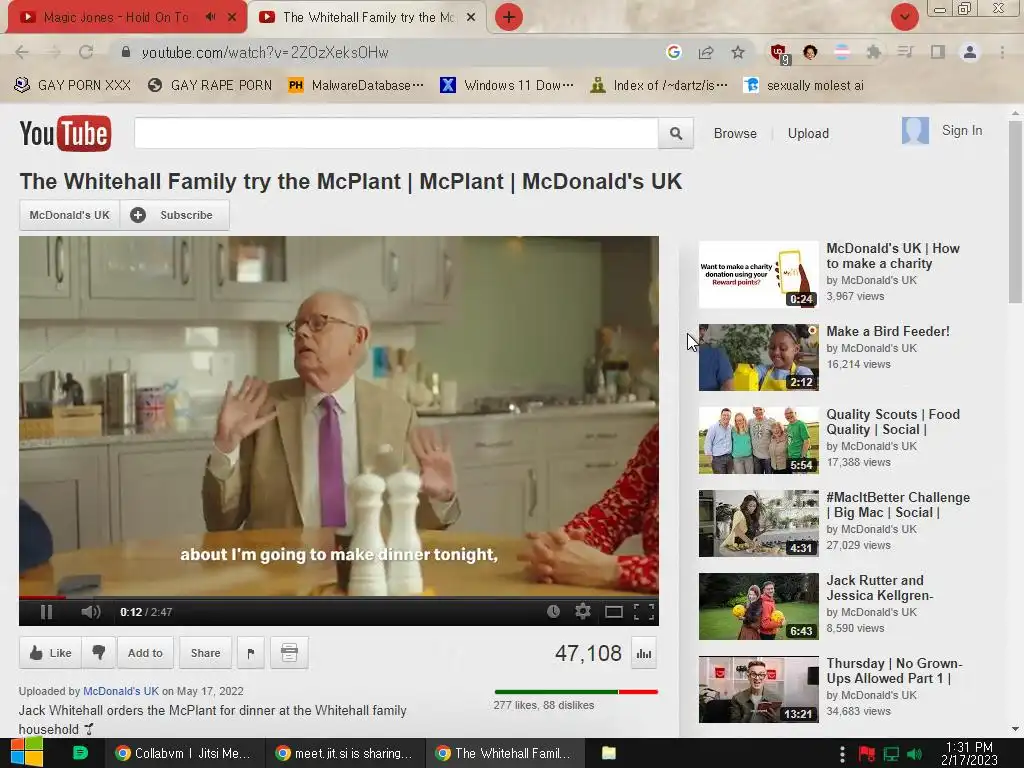Show video statistics bar chart icon
Screen dimensions: 1024x768
[644, 654]
